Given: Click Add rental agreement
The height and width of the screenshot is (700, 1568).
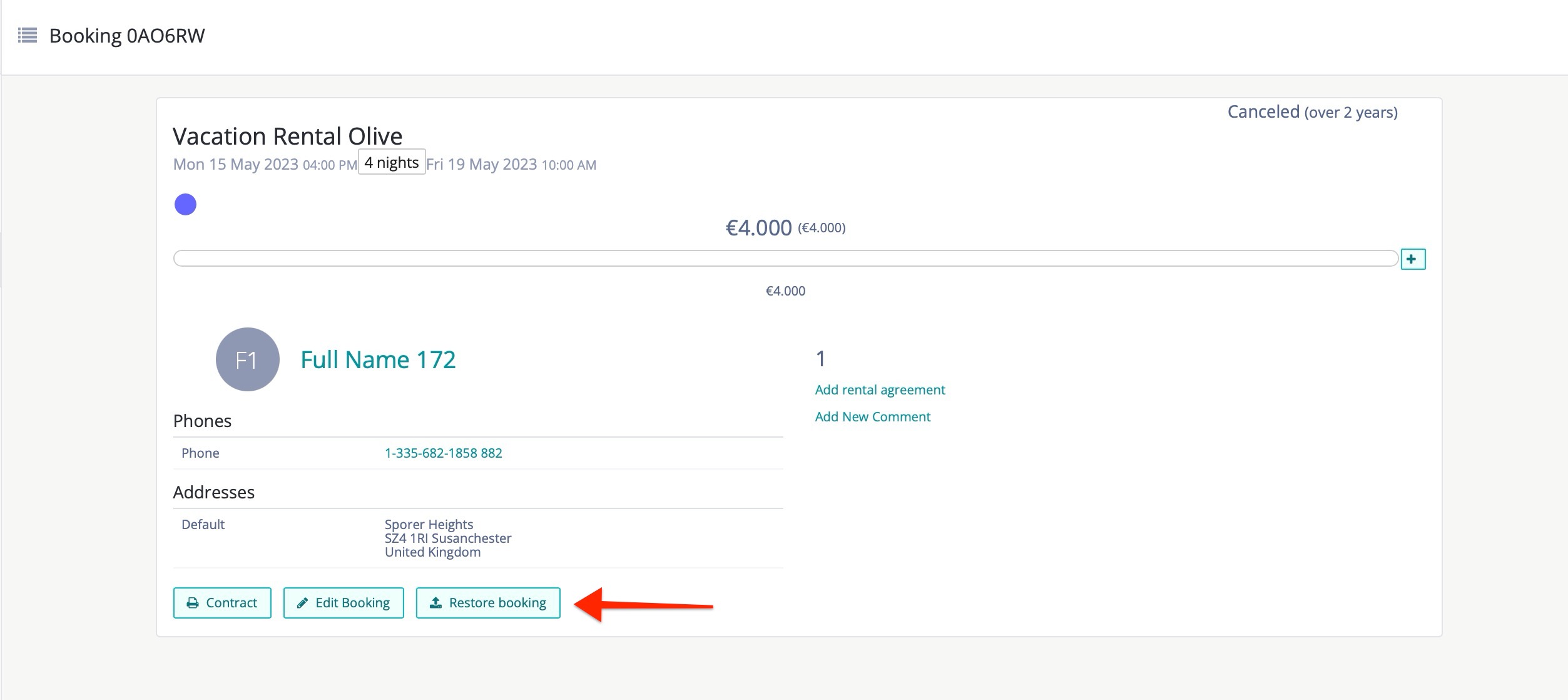Looking at the screenshot, I should point(880,389).
